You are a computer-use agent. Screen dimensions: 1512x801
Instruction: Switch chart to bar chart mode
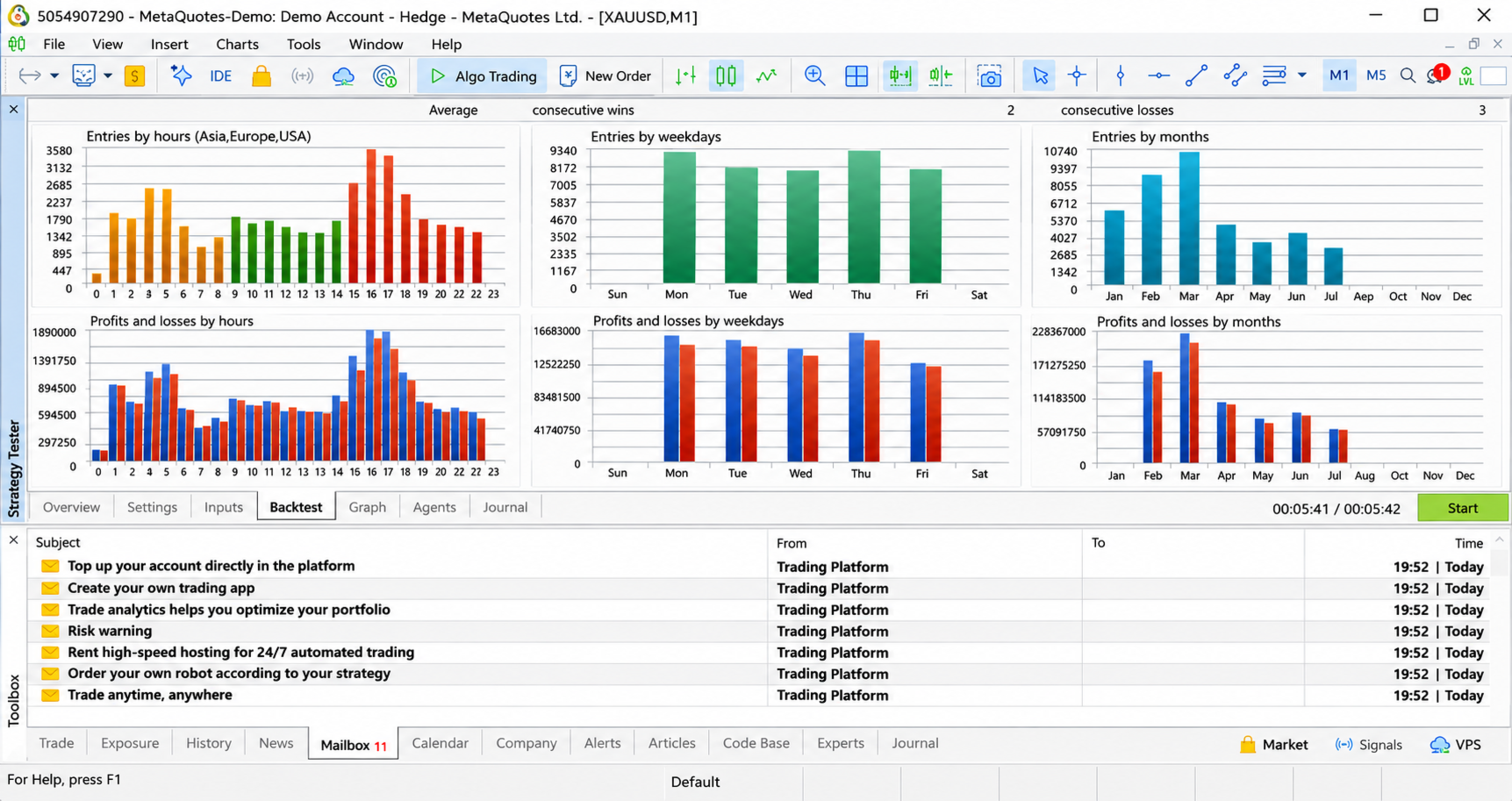[685, 76]
